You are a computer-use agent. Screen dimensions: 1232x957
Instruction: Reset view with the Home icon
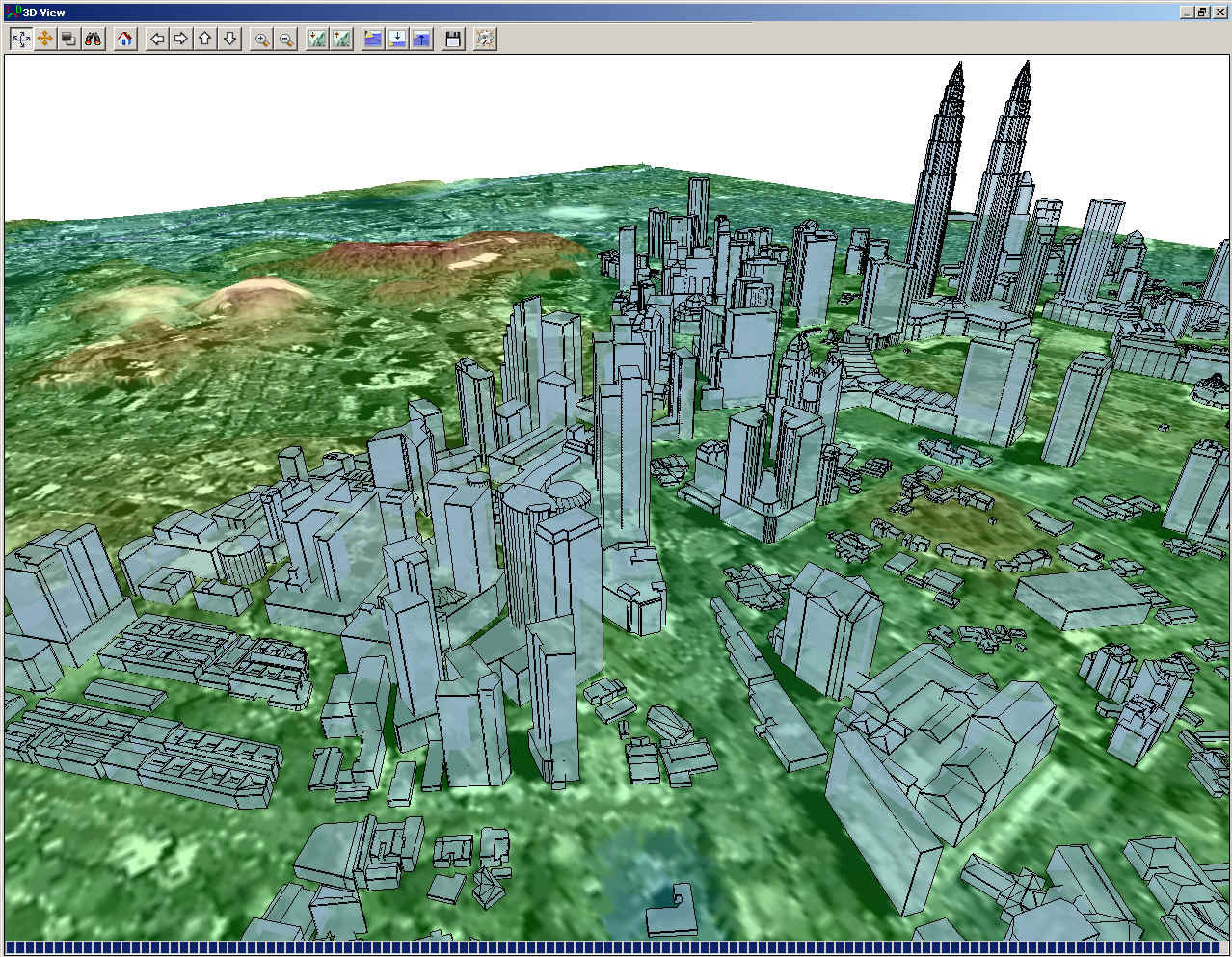(x=125, y=39)
